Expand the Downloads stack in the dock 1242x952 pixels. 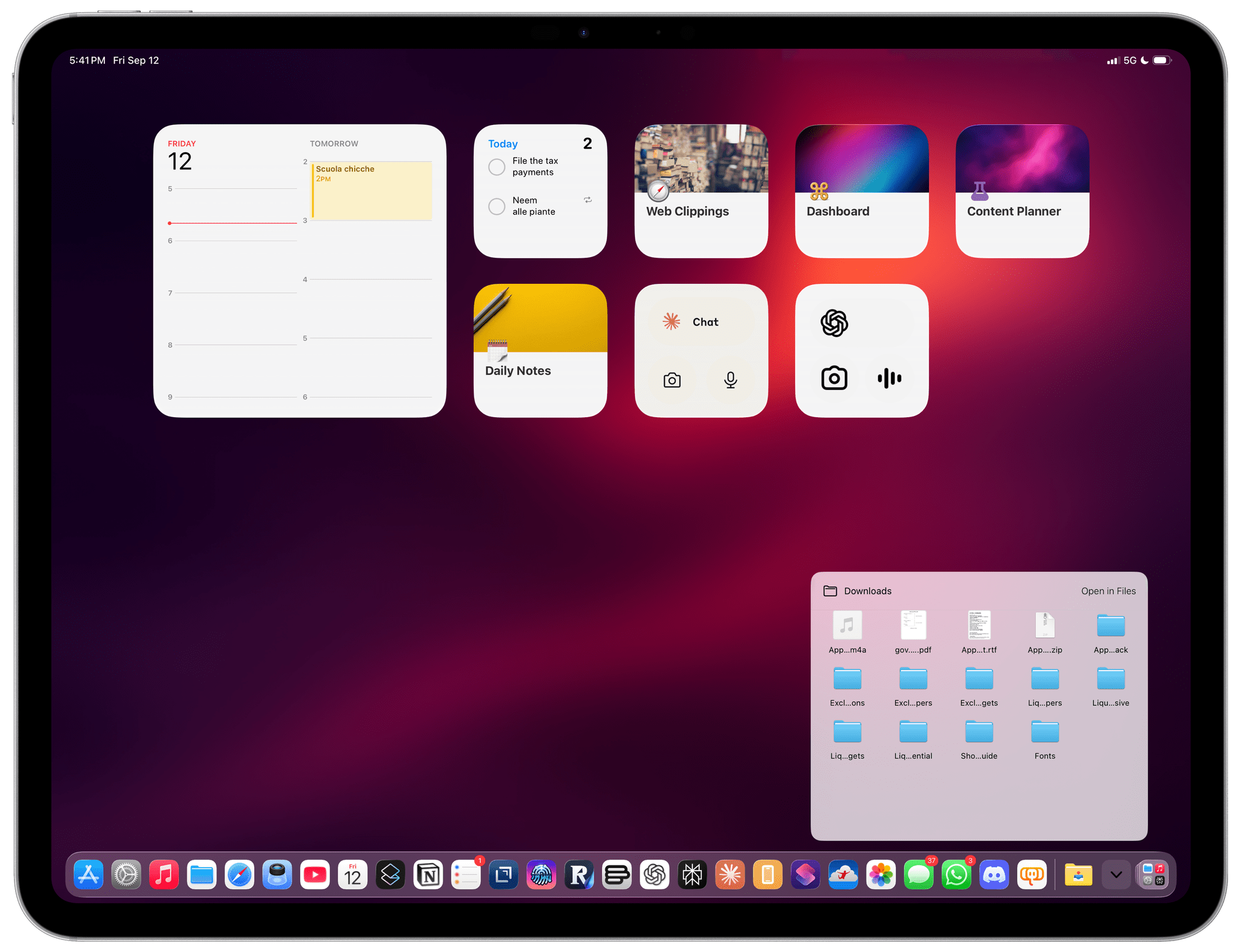point(1078,875)
